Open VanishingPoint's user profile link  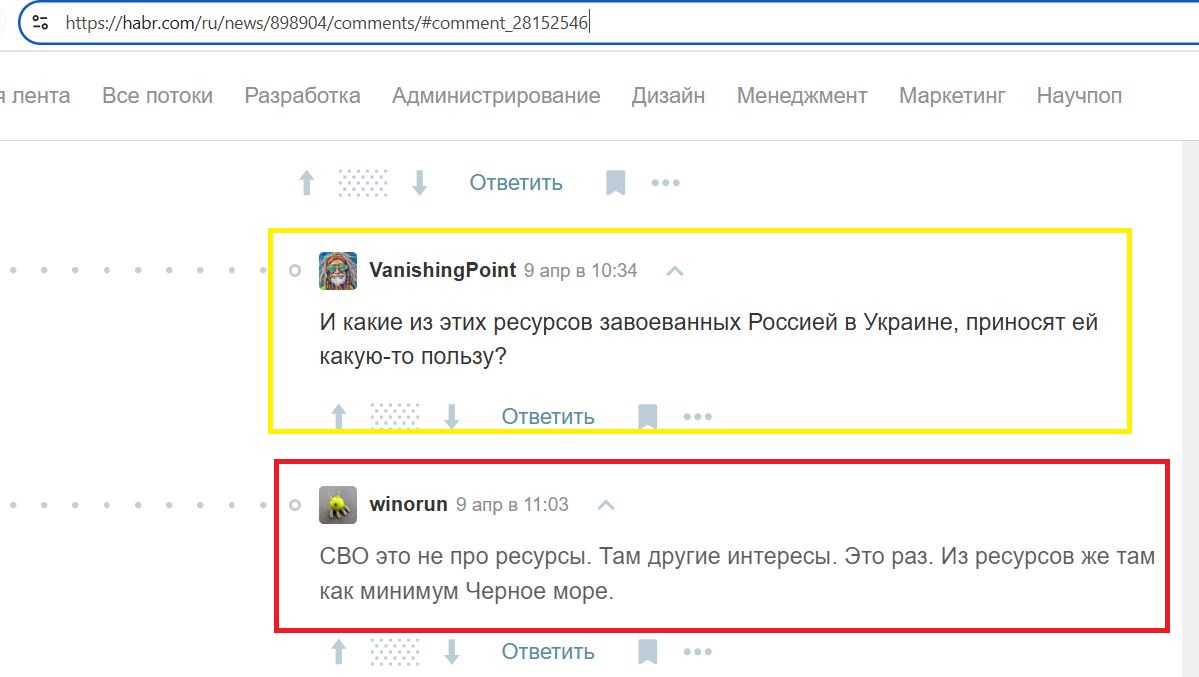click(x=442, y=270)
